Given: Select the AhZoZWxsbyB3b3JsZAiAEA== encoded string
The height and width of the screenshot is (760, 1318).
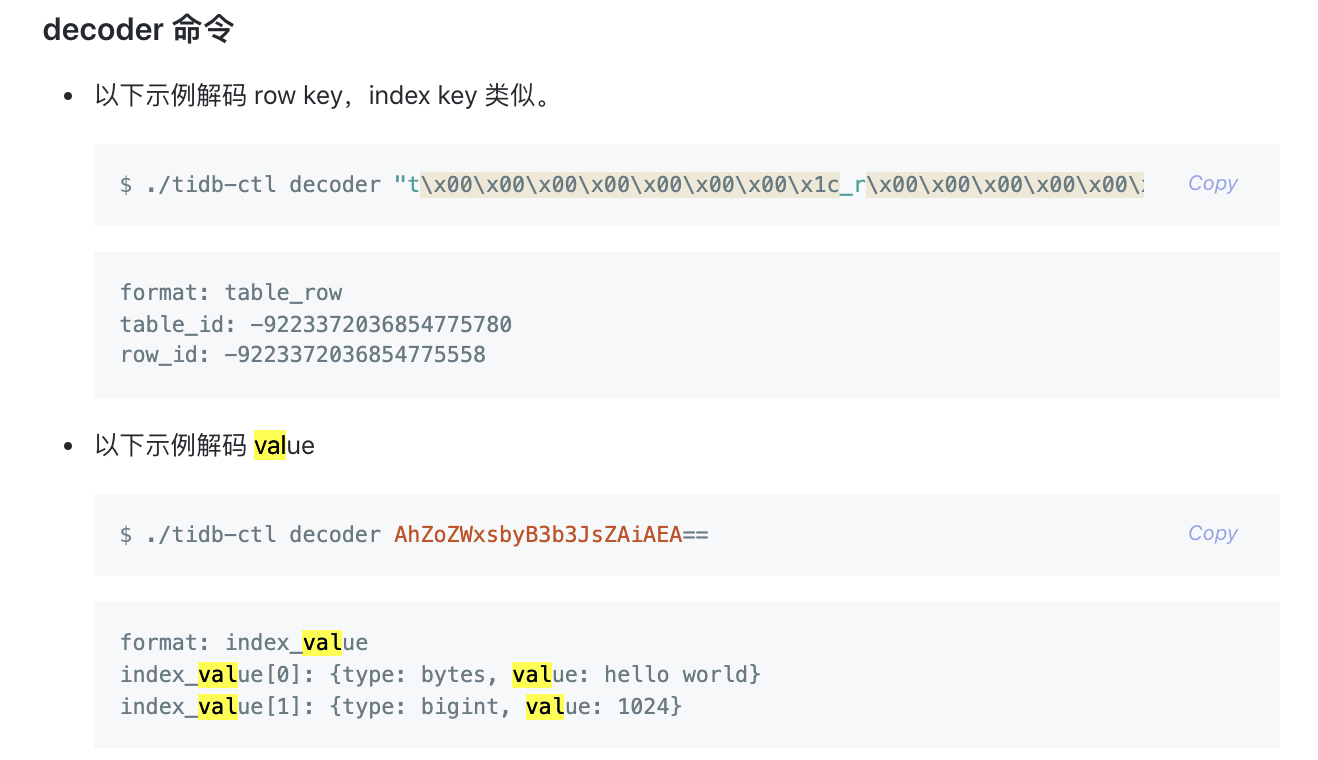Looking at the screenshot, I should (x=550, y=534).
